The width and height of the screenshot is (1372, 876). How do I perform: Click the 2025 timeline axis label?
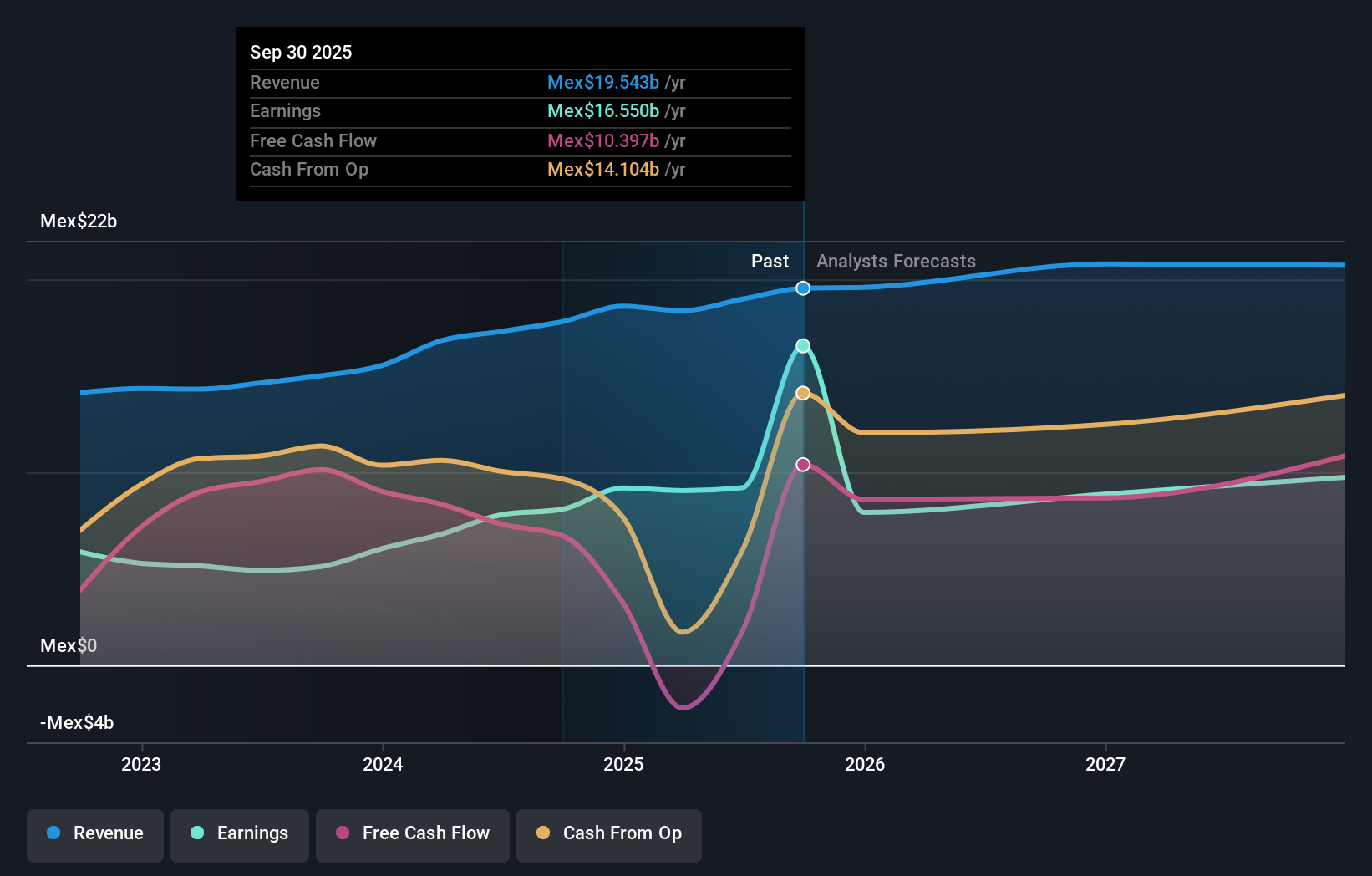(622, 763)
